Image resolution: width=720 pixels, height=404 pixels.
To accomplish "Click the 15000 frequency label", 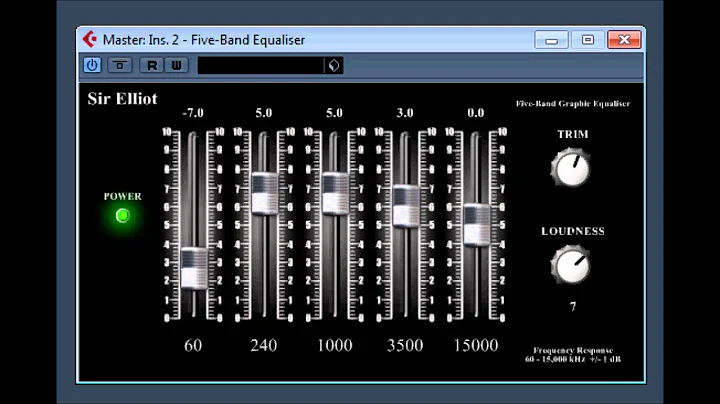I will pyautogui.click(x=476, y=345).
